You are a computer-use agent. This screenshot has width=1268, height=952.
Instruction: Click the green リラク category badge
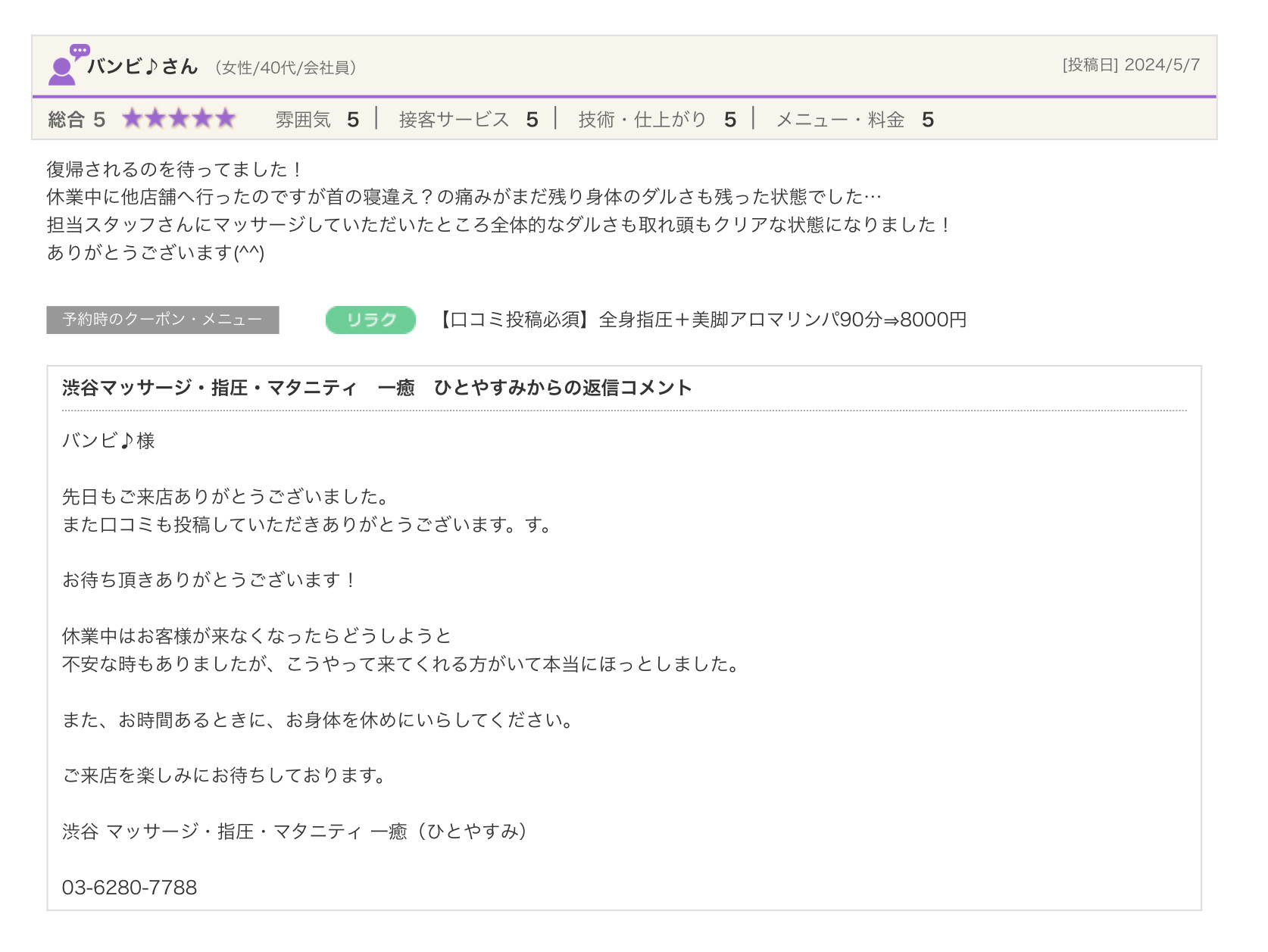pos(371,320)
